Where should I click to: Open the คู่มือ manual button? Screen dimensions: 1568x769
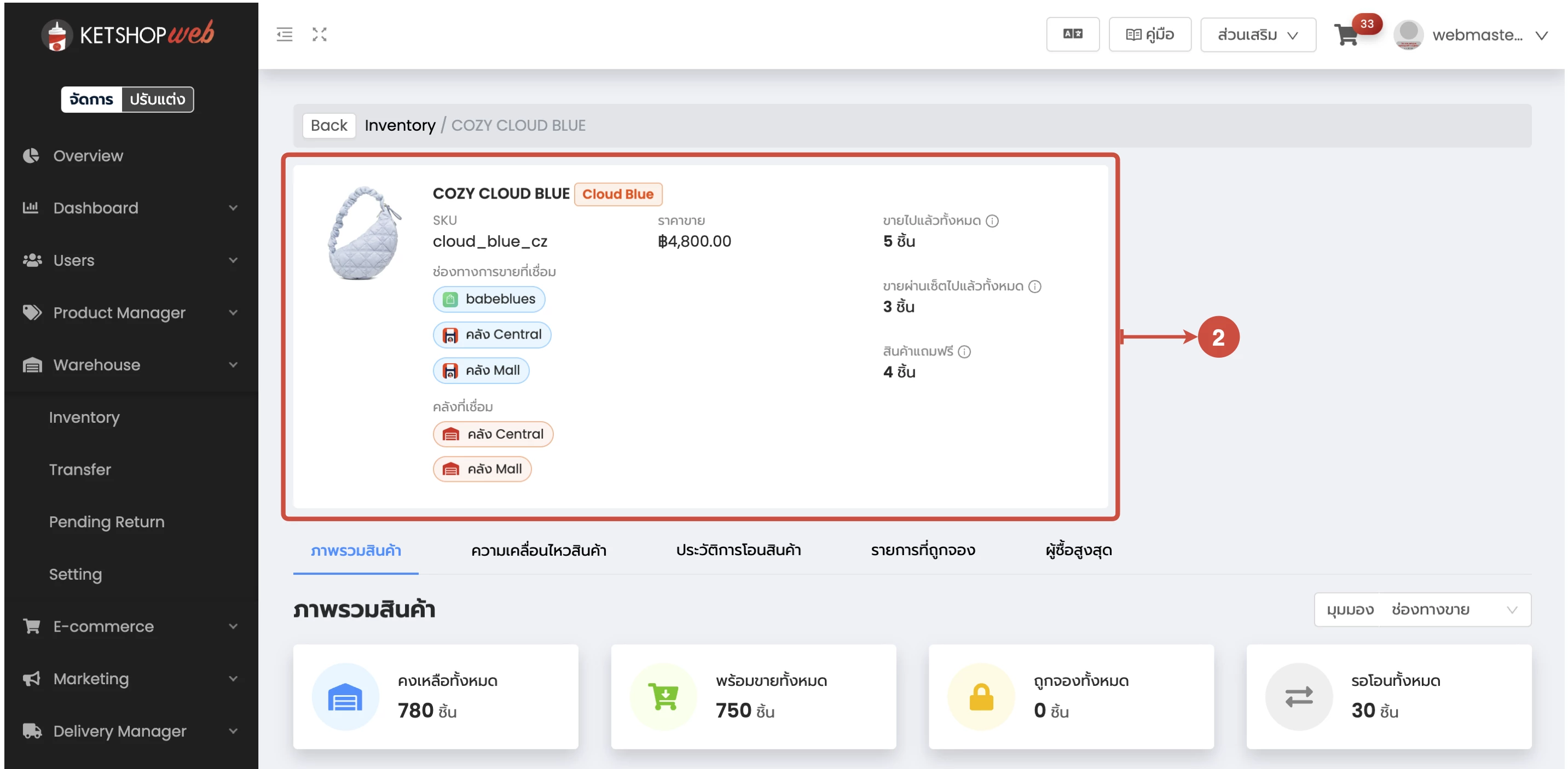click(x=1150, y=34)
